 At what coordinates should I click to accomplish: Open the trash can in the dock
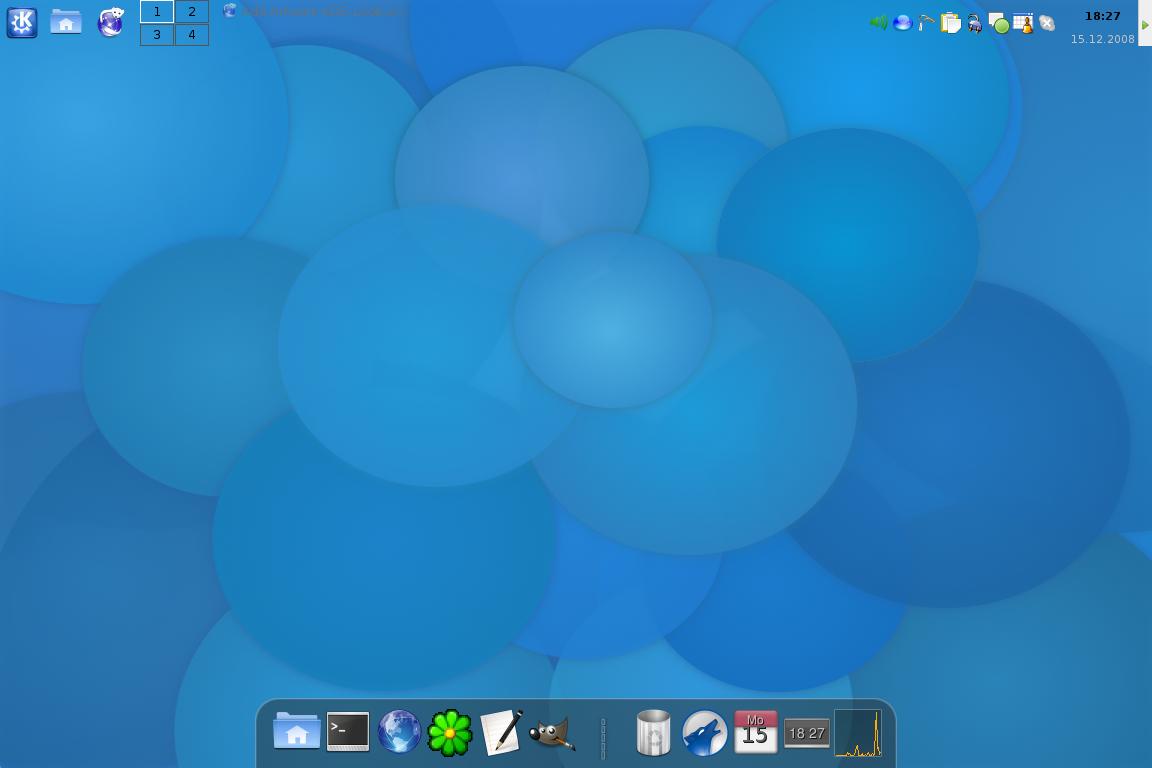pyautogui.click(x=653, y=732)
